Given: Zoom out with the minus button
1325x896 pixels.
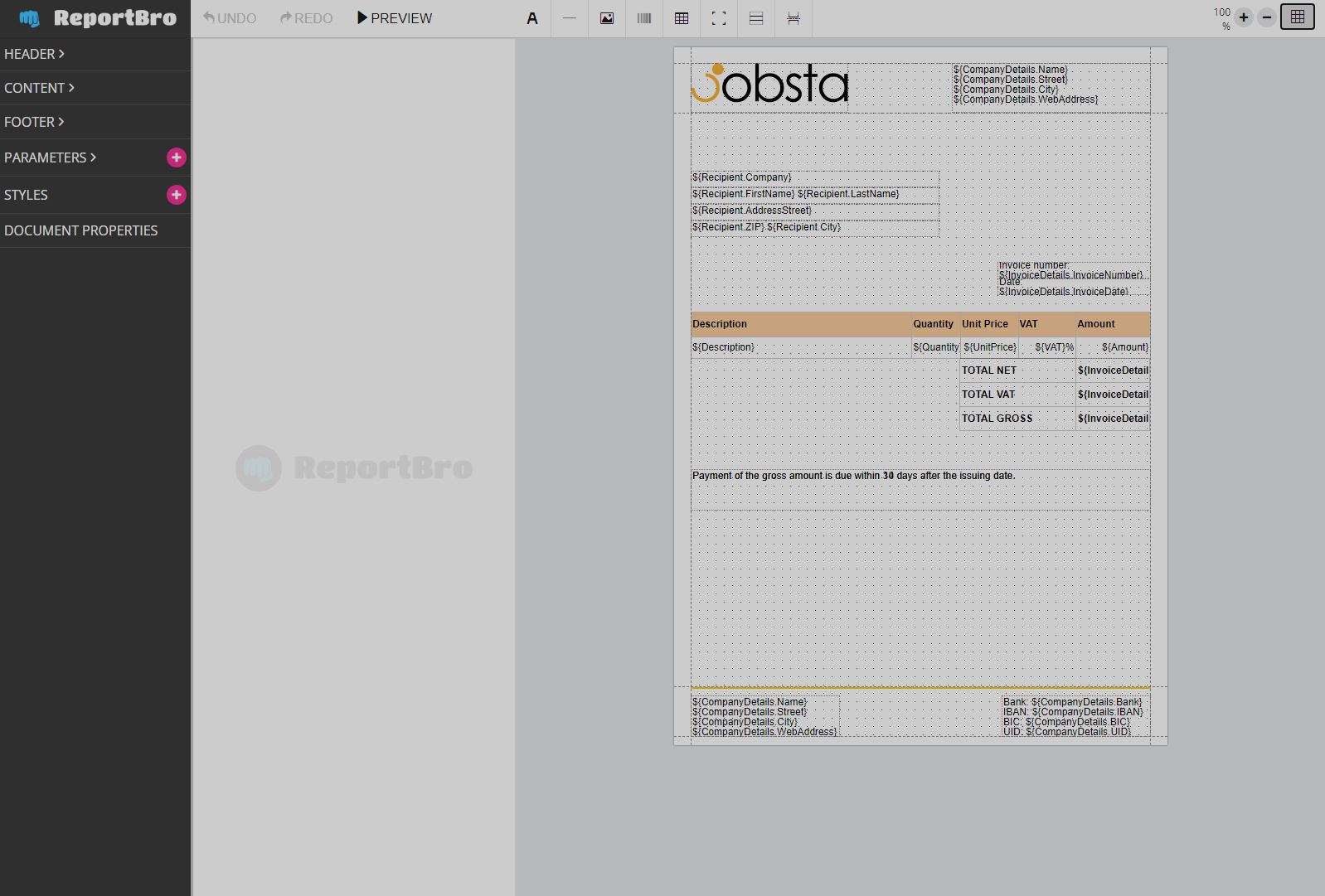Looking at the screenshot, I should pos(1267,17).
